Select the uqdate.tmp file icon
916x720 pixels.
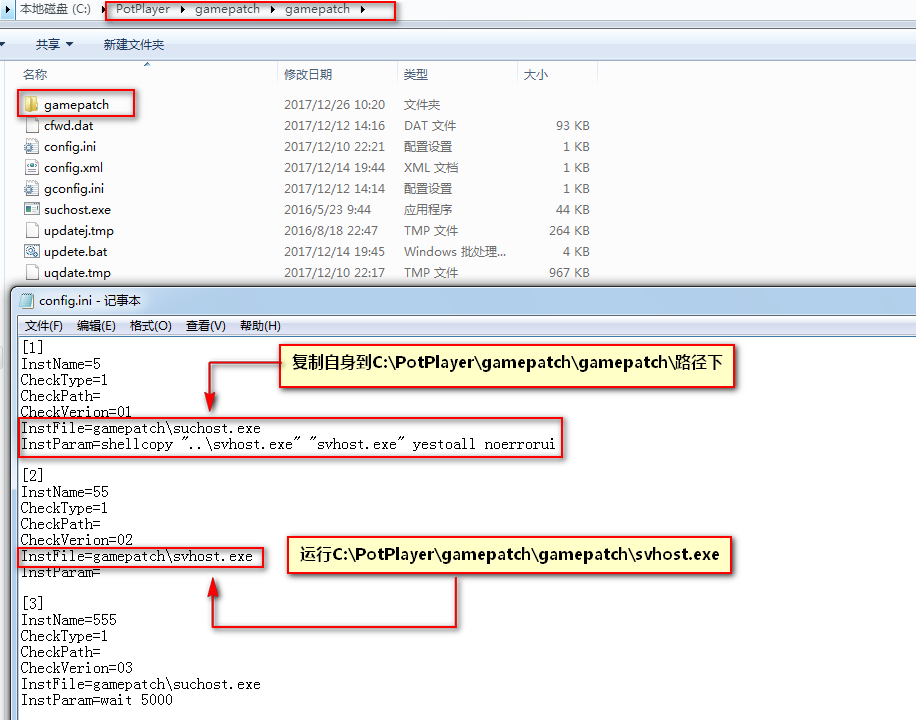pyautogui.click(x=31, y=273)
